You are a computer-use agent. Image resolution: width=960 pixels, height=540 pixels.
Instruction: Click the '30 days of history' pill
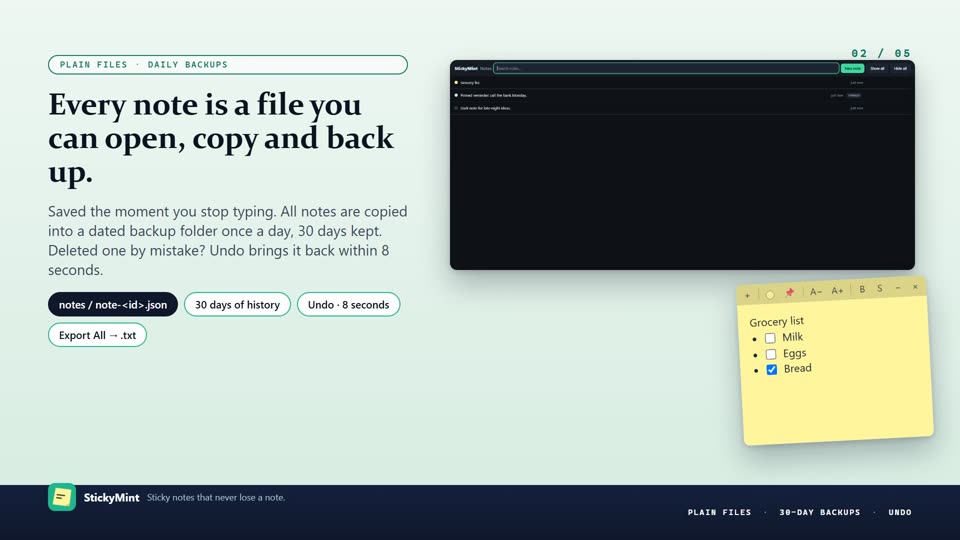point(238,304)
